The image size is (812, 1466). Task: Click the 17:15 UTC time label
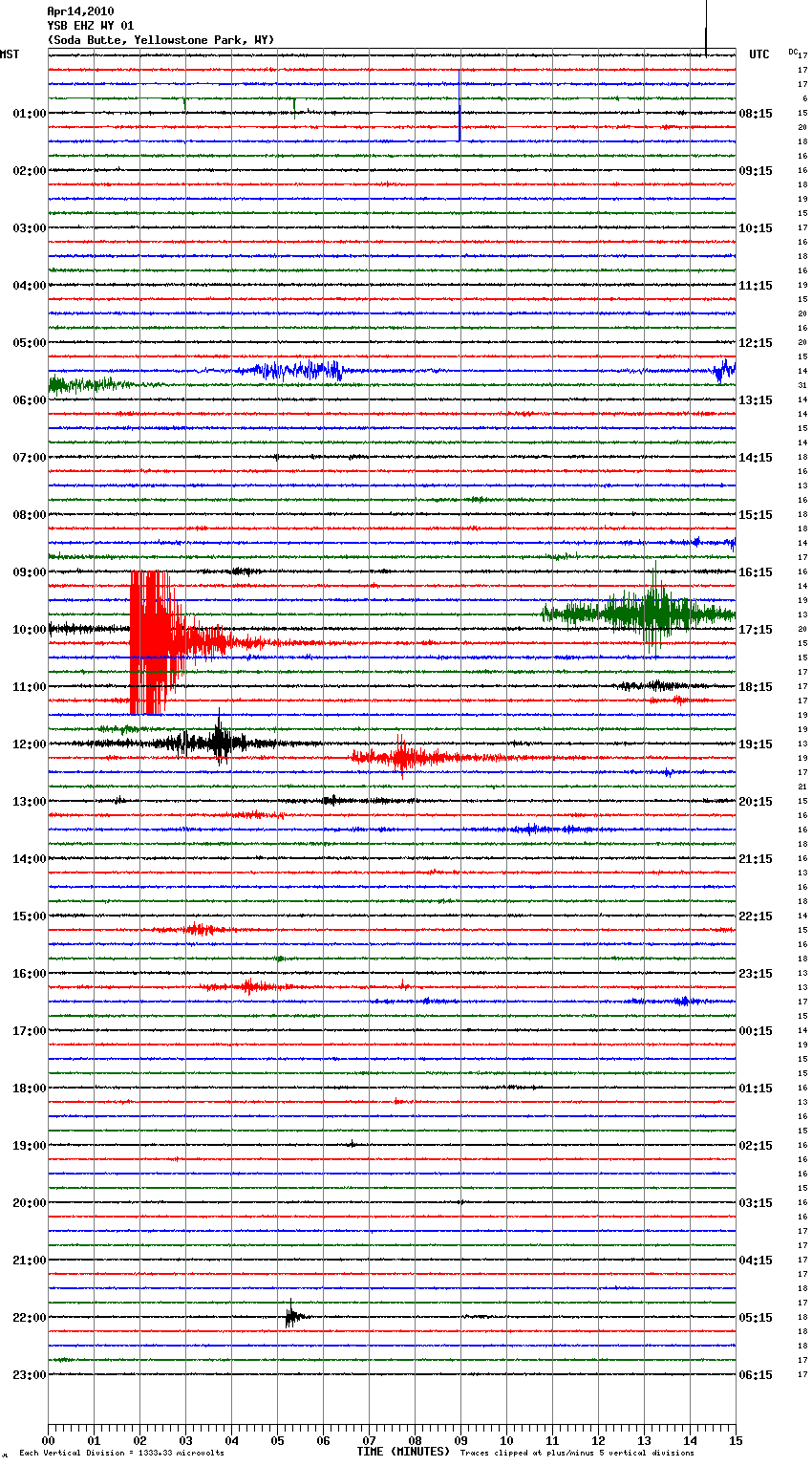756,630
